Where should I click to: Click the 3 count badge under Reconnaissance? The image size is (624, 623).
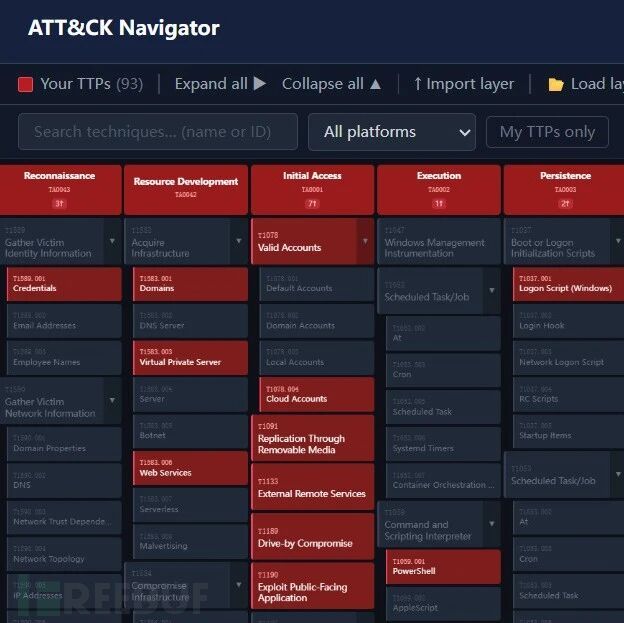tap(59, 204)
